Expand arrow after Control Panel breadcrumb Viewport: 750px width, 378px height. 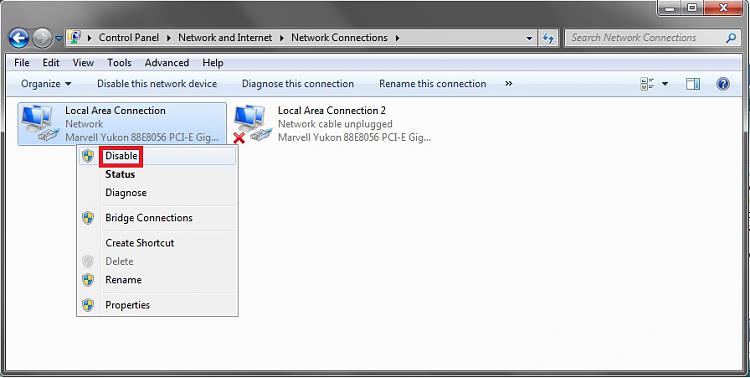click(168, 38)
